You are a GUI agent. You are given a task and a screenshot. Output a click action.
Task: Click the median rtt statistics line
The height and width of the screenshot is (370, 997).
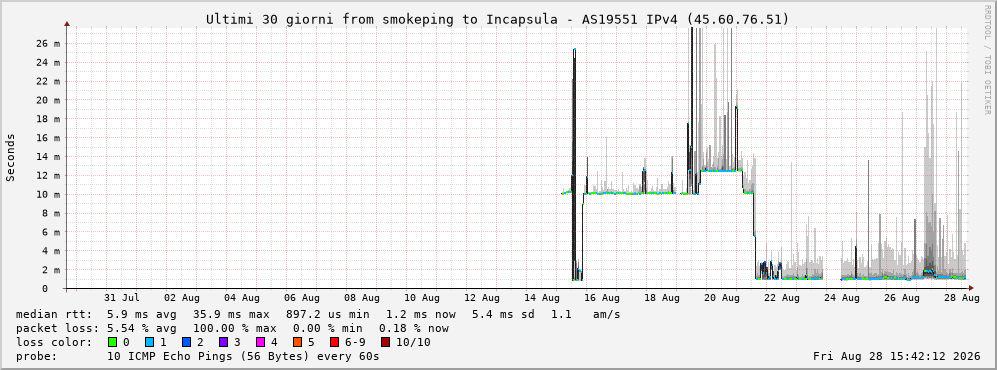[x=318, y=314]
